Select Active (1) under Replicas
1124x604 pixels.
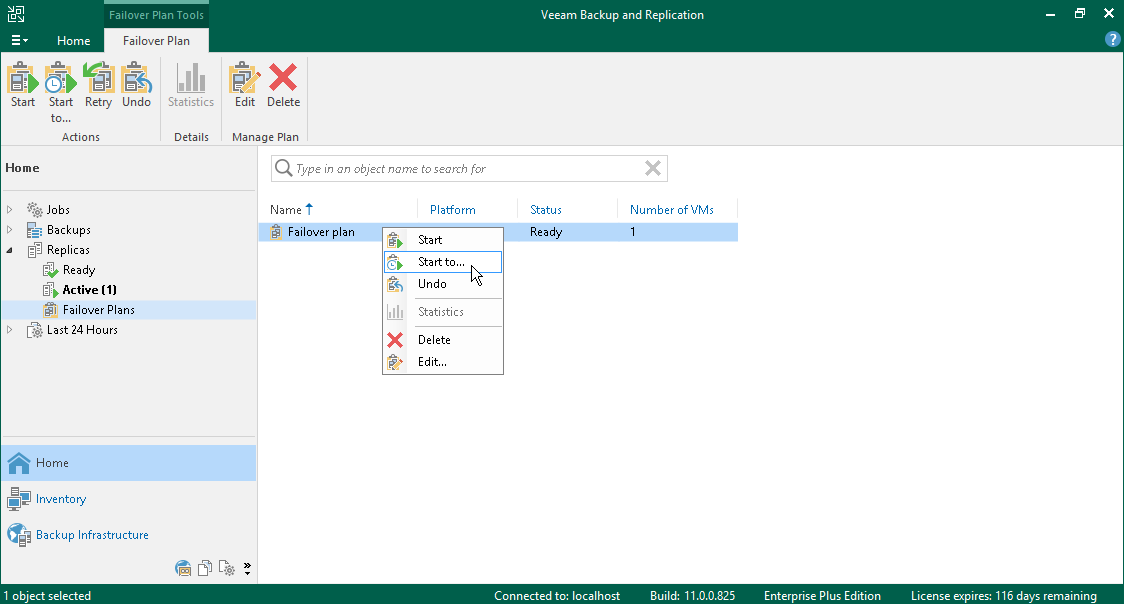[89, 290]
